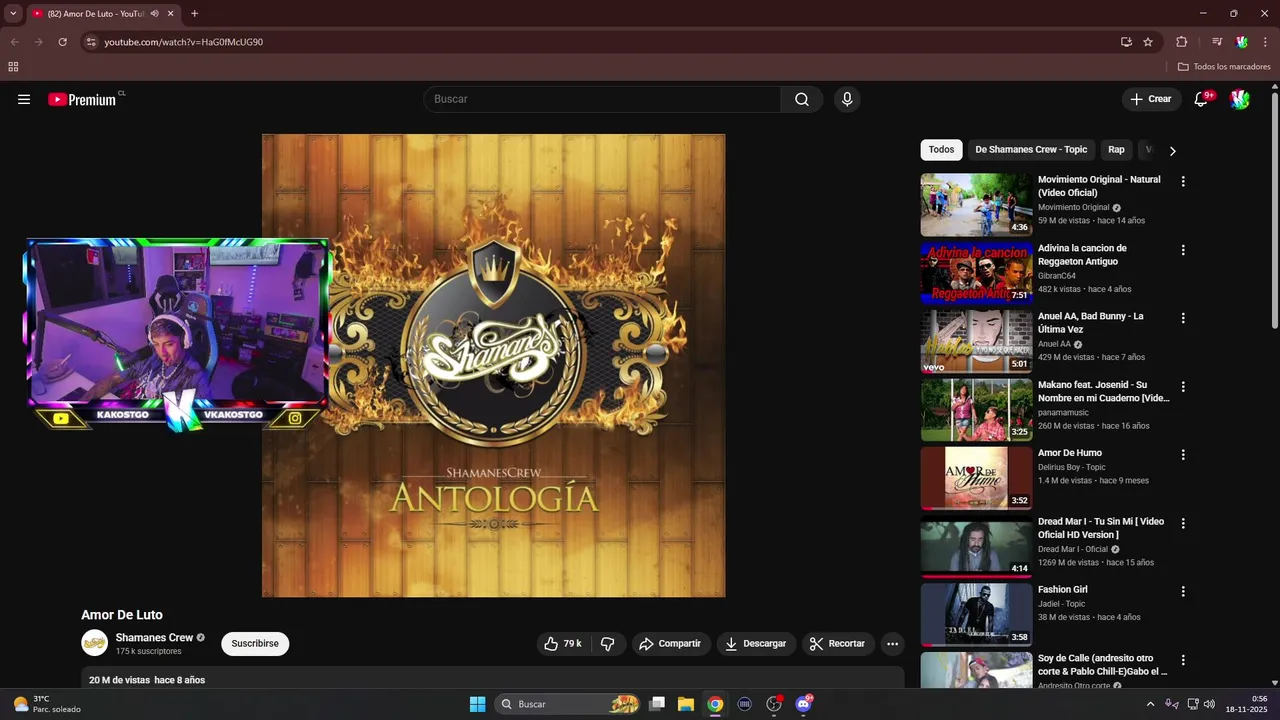
Task: Click the page vertical scrollbar
Action: point(1275,210)
